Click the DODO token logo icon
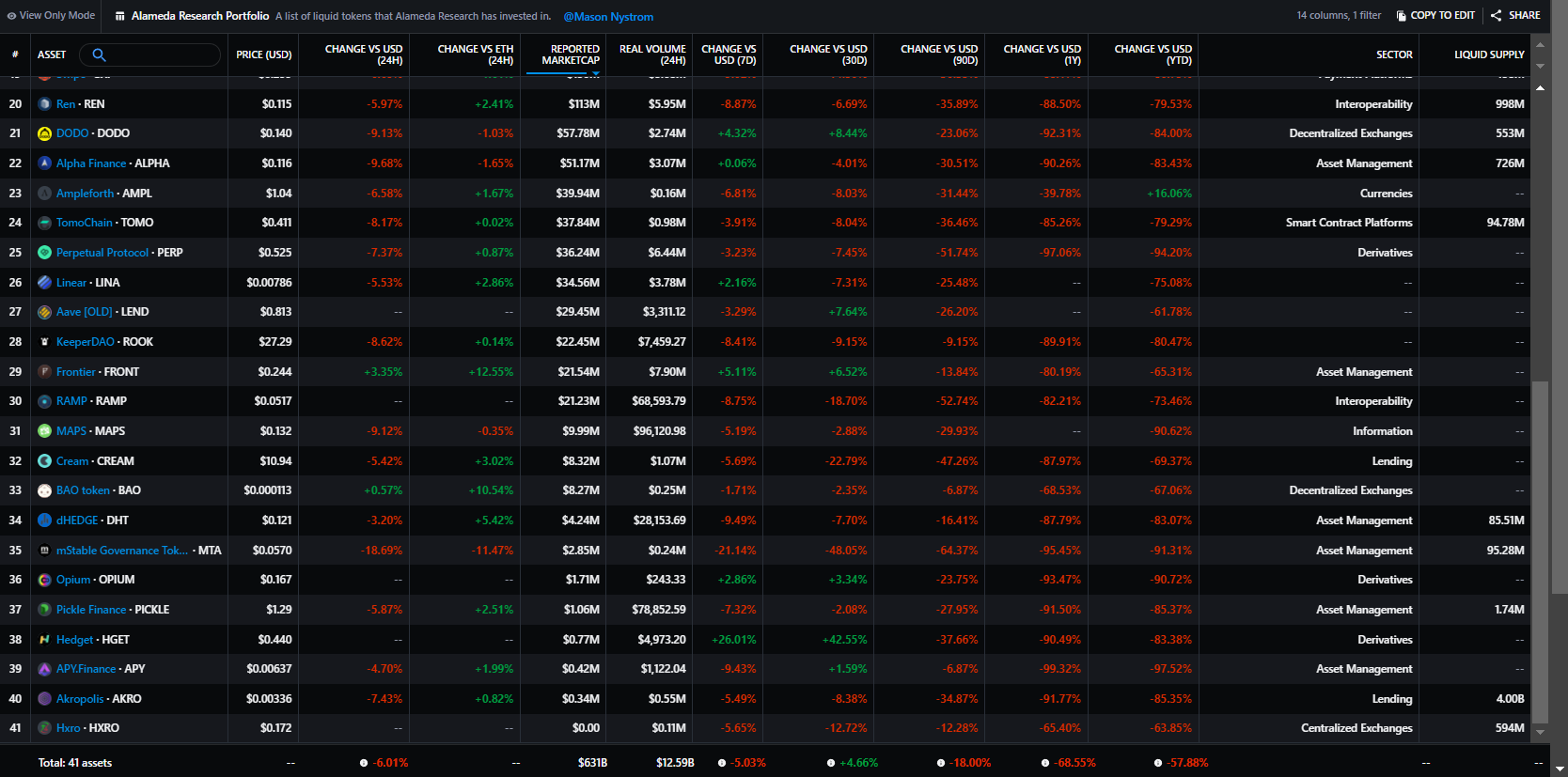This screenshot has height=777, width=1568. pos(44,133)
